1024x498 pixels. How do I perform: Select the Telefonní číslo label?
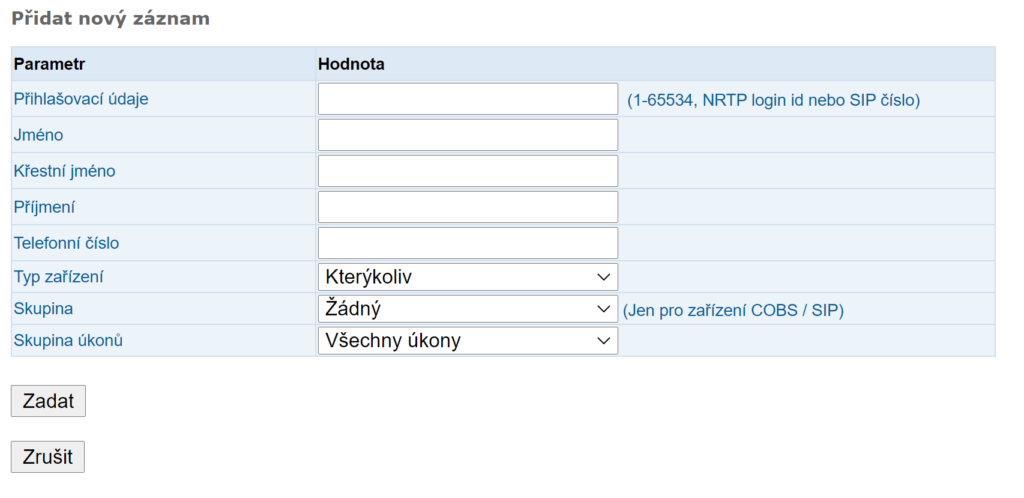(x=67, y=243)
